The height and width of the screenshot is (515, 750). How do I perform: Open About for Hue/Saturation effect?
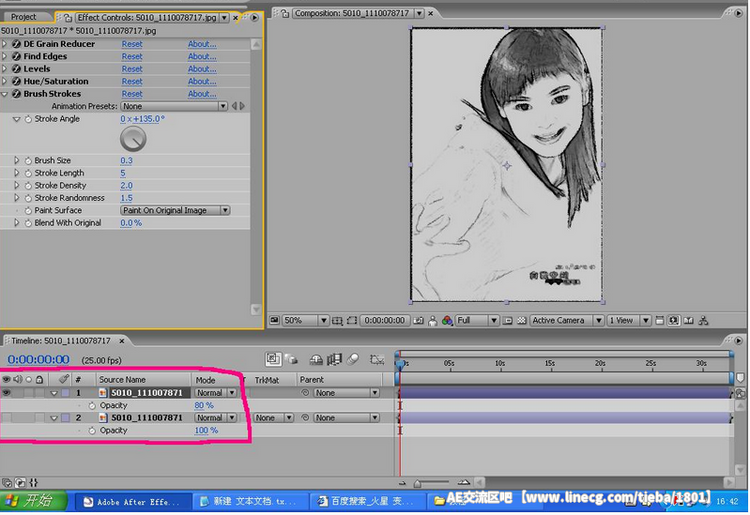pos(202,81)
